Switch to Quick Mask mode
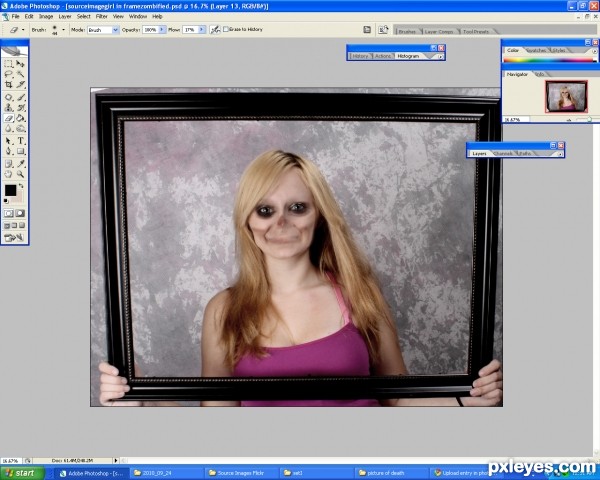Viewport: 600px width, 480px height. coord(20,213)
